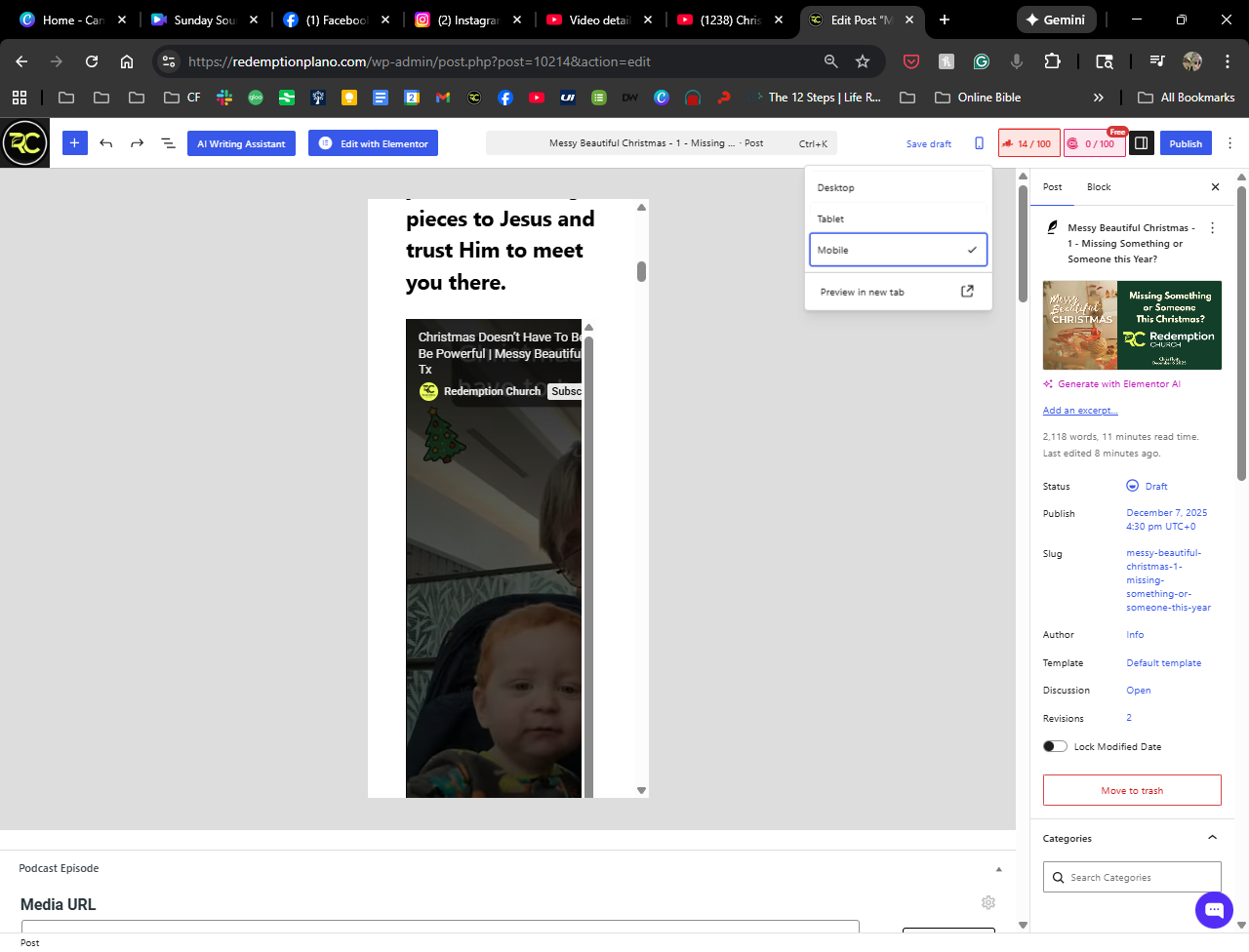Collapse the Podcast Episode section
The height and width of the screenshot is (952, 1249).
pyautogui.click(x=998, y=868)
